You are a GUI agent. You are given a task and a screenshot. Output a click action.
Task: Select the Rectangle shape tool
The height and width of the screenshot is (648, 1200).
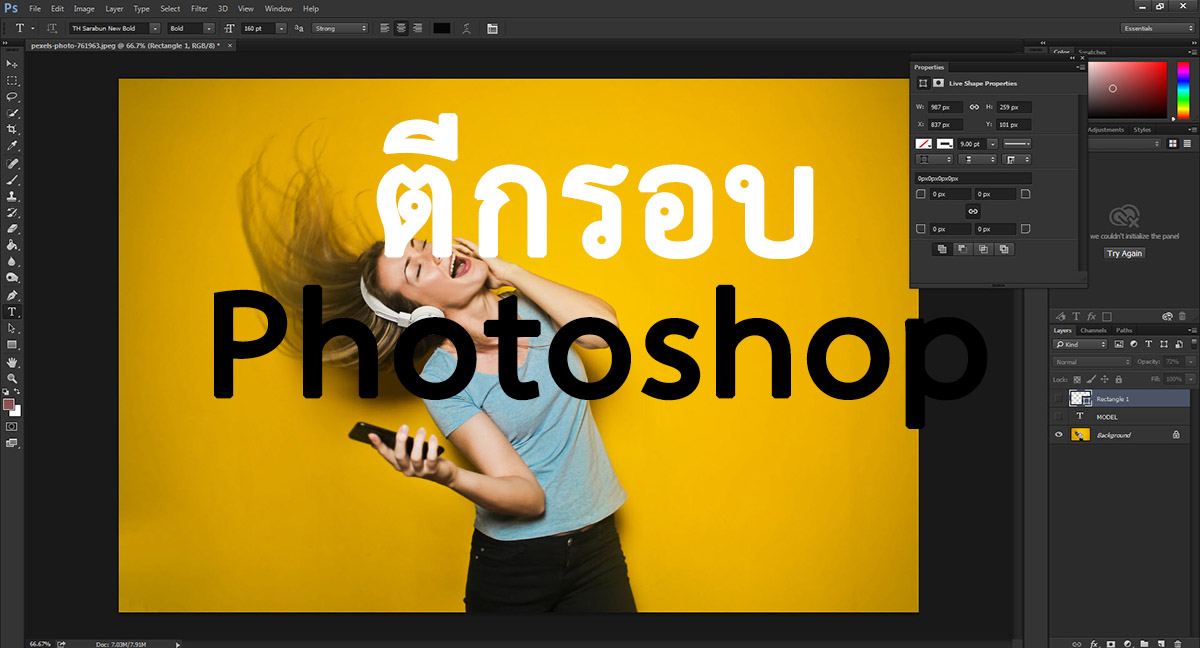[13, 345]
